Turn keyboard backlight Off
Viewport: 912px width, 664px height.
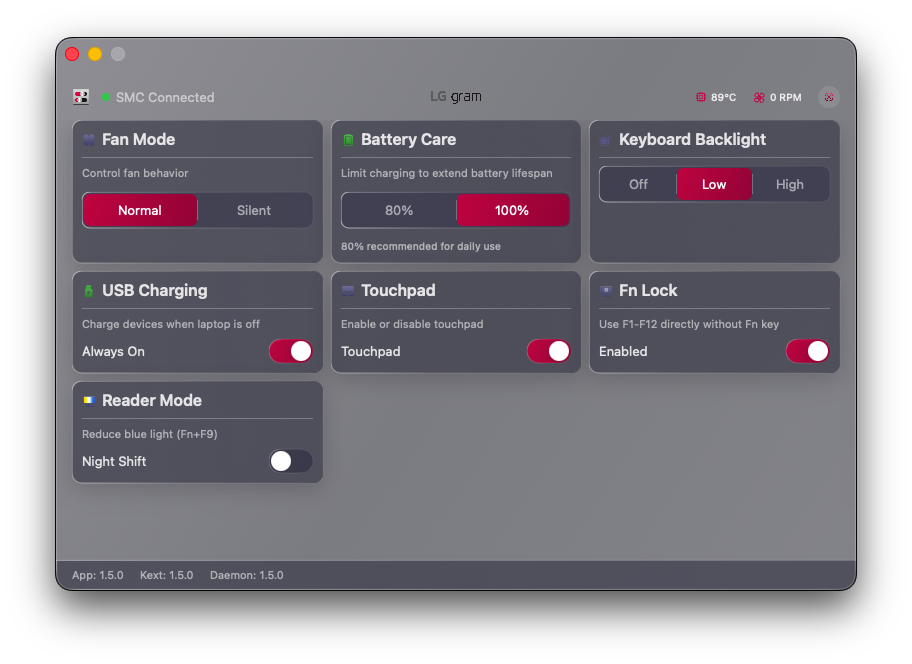point(638,184)
